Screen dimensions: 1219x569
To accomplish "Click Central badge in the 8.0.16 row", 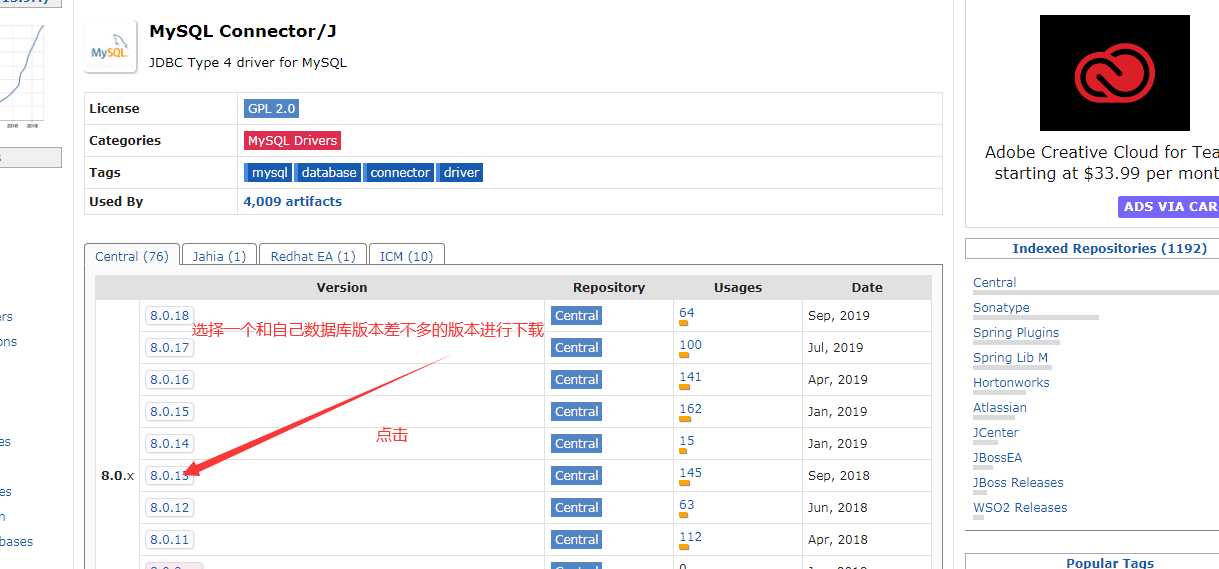I will point(577,379).
